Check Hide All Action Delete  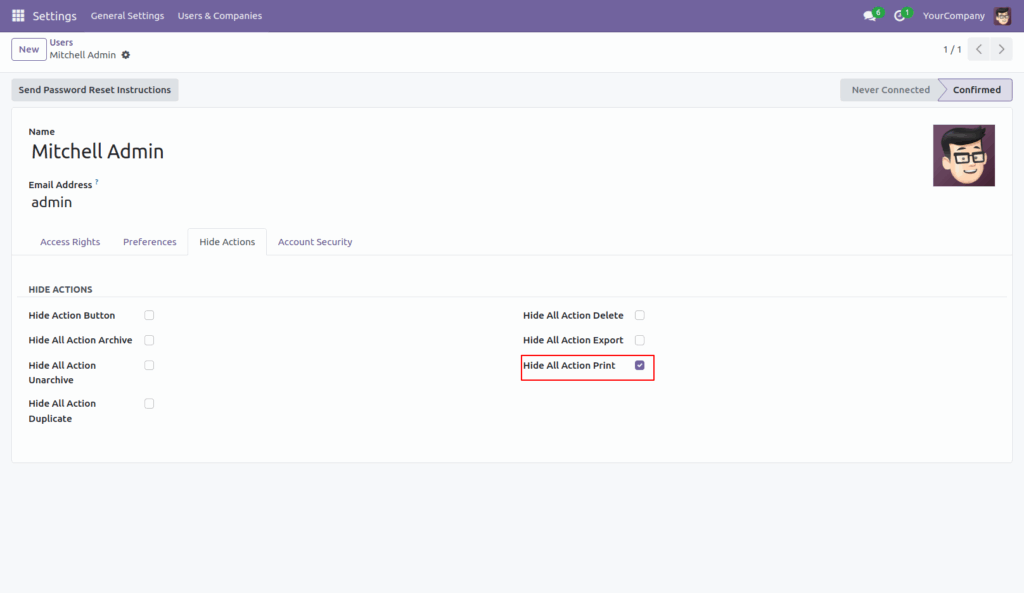639,314
